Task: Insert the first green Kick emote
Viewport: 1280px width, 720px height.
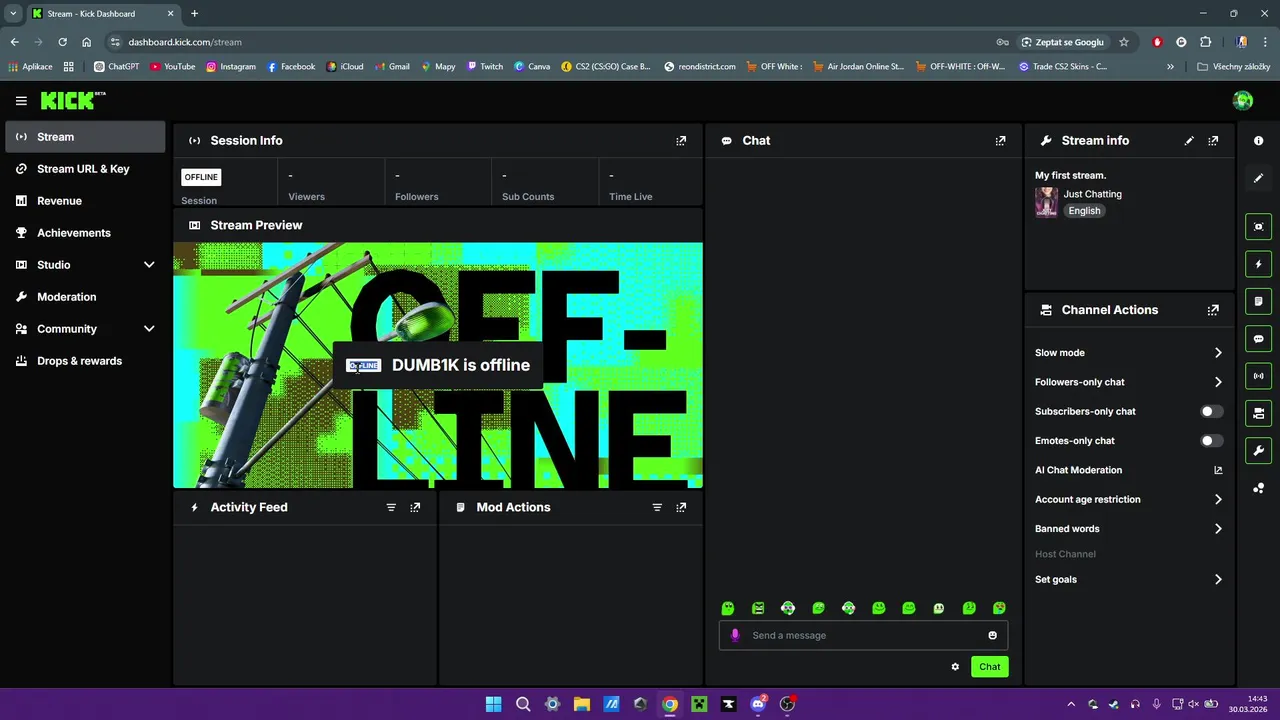Action: pyautogui.click(x=728, y=608)
